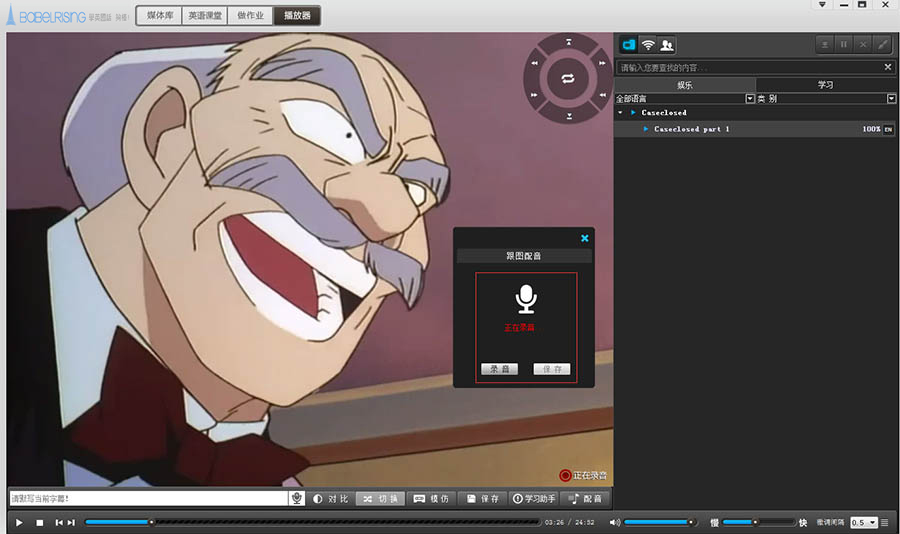The height and width of the screenshot is (534, 900).
Task: Open the title bar dropdown arrow menu
Action: (822, 5)
